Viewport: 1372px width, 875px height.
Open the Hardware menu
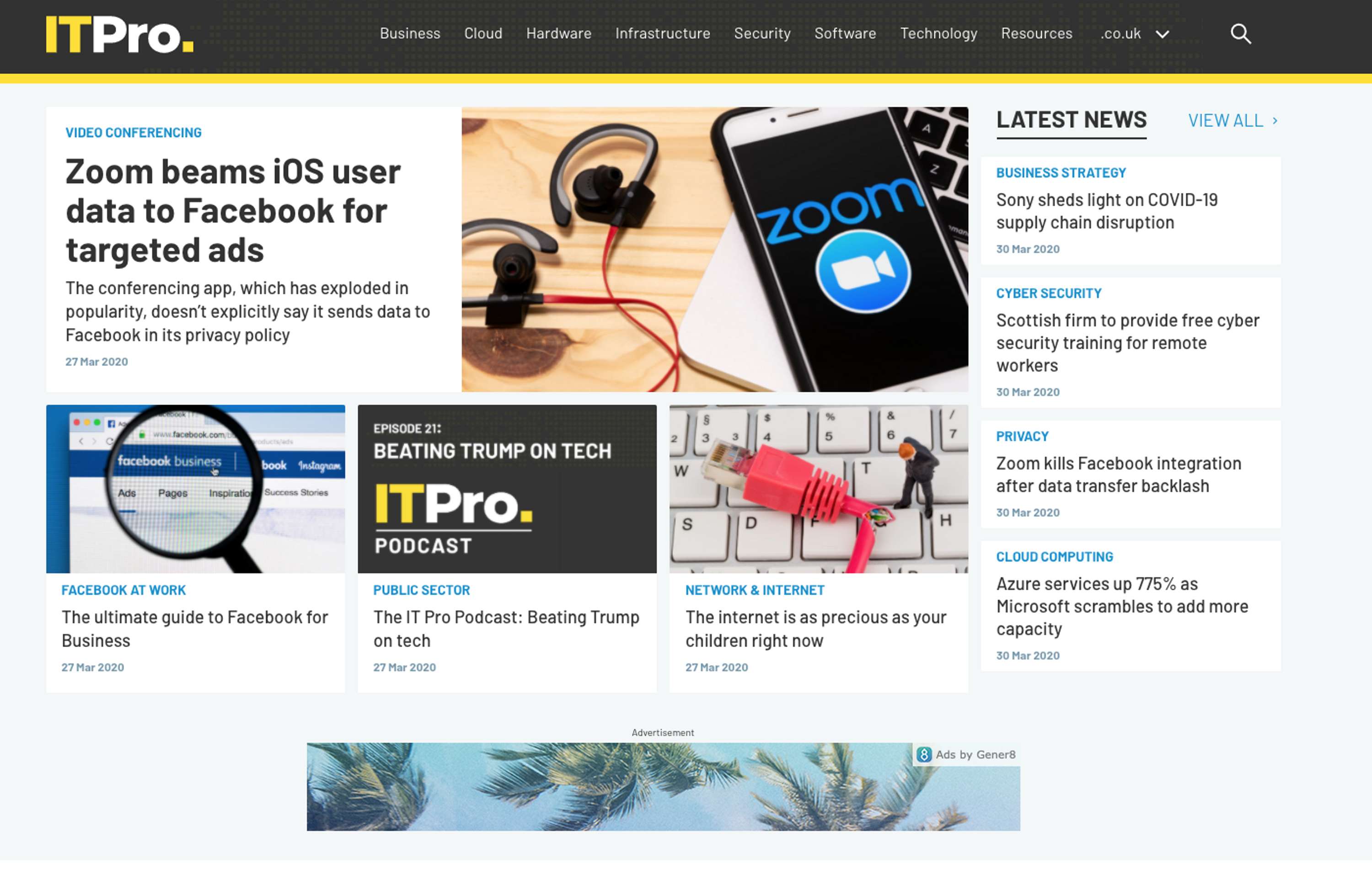click(x=559, y=34)
